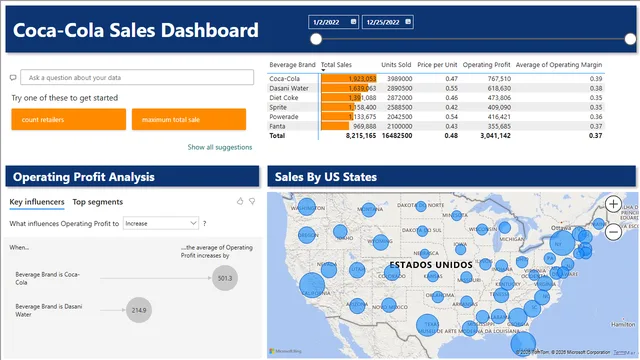Switch to the Top segments tab

tap(98, 202)
